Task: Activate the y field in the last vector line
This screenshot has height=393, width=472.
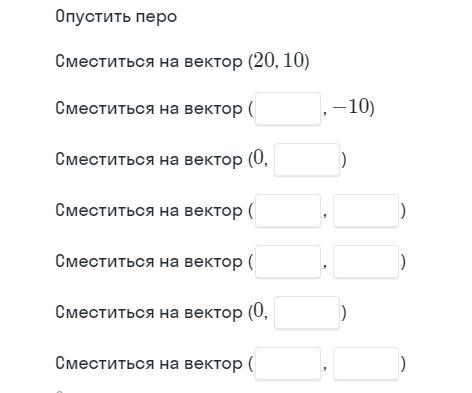Action: (366, 364)
